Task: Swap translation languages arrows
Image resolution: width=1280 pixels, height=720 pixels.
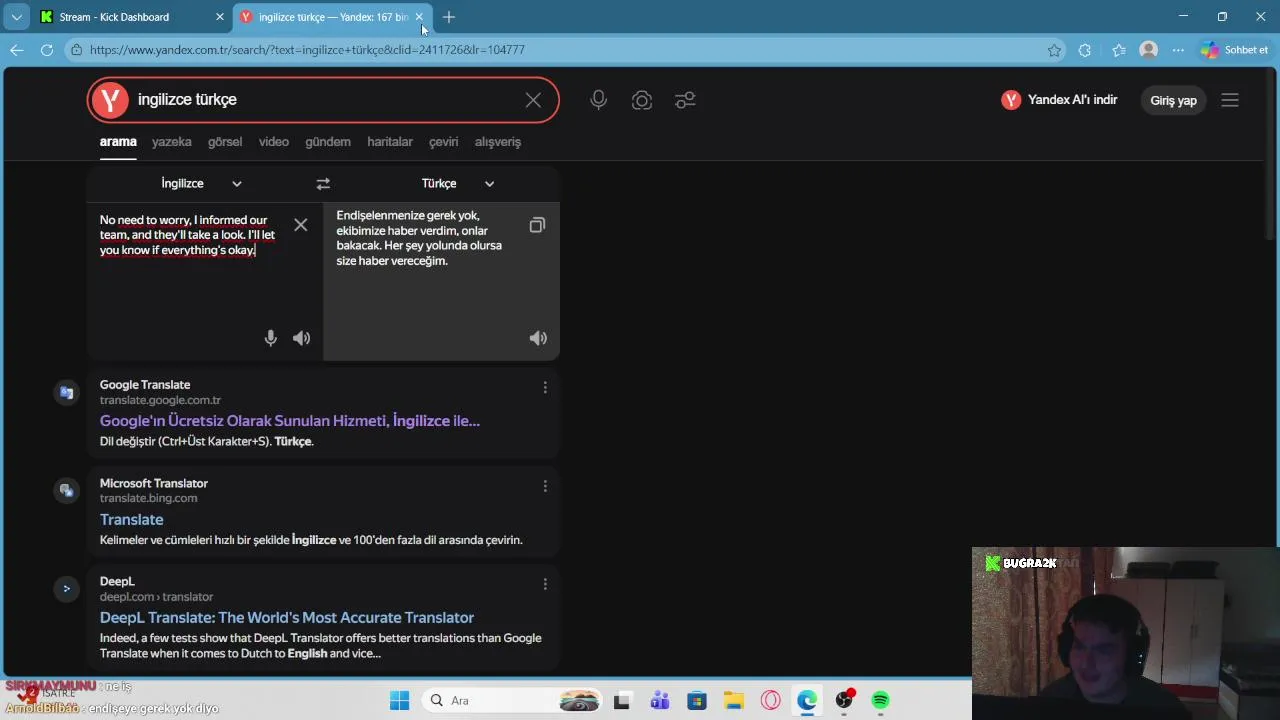Action: [x=323, y=184]
